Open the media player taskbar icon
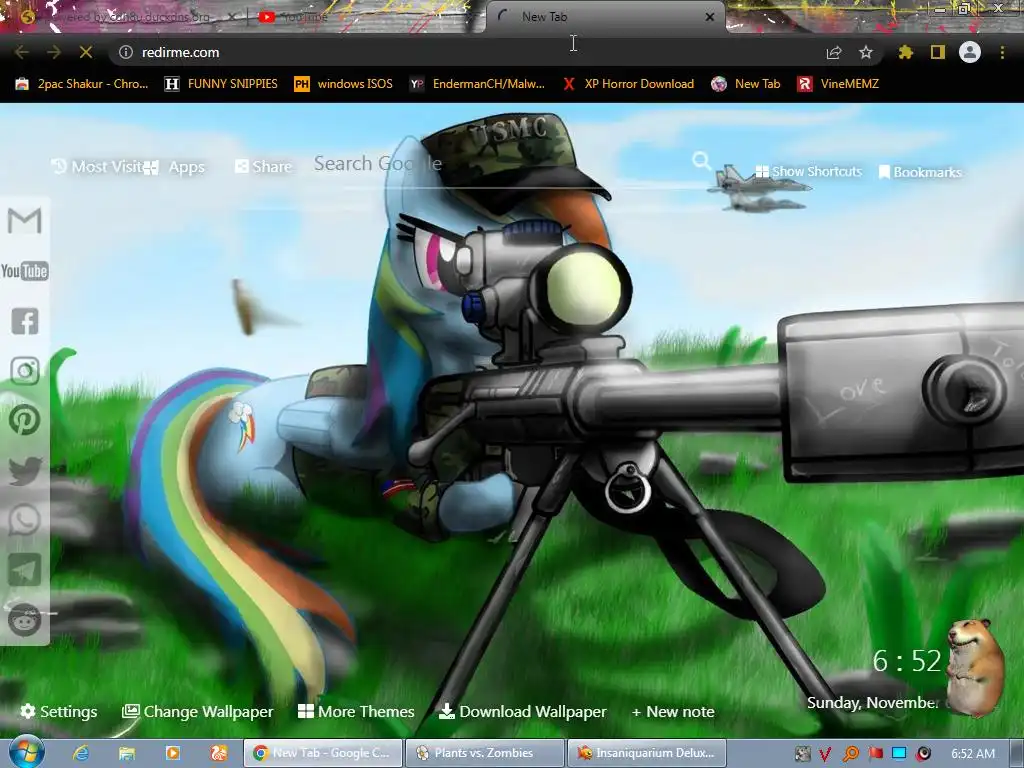 (173, 753)
